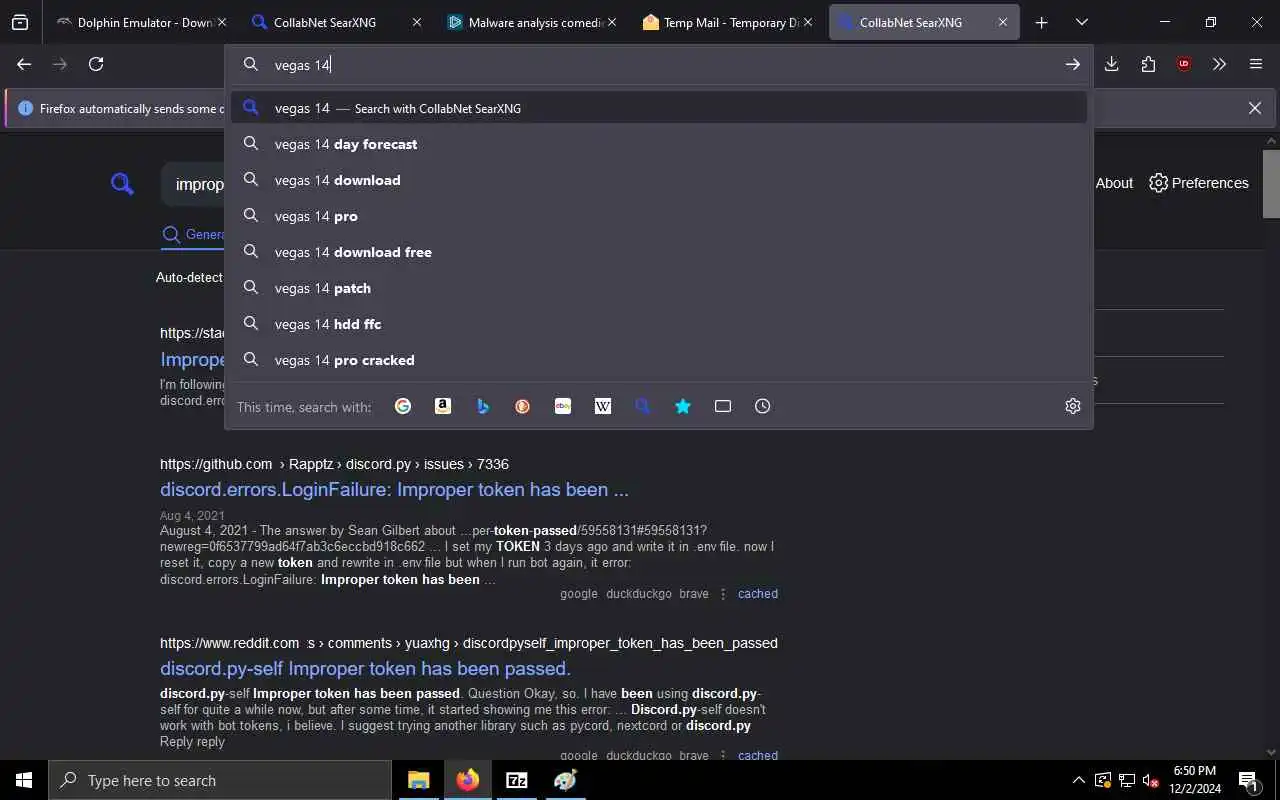
Task: Open the Firefox application menu
Action: pos(1256,64)
